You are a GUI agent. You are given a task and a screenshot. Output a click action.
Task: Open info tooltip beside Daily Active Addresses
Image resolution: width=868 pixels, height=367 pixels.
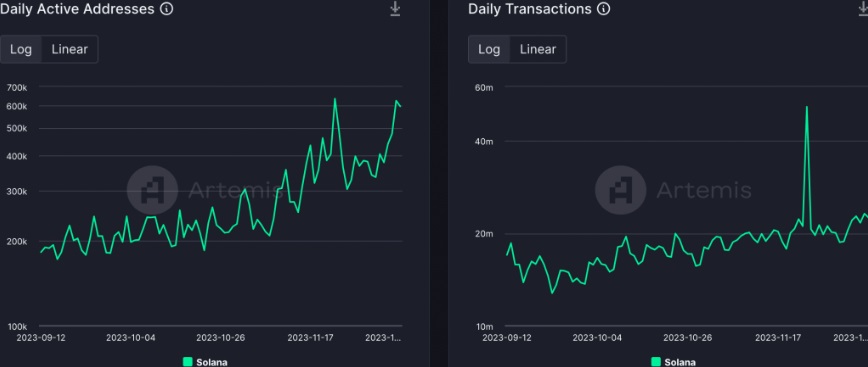click(x=166, y=9)
